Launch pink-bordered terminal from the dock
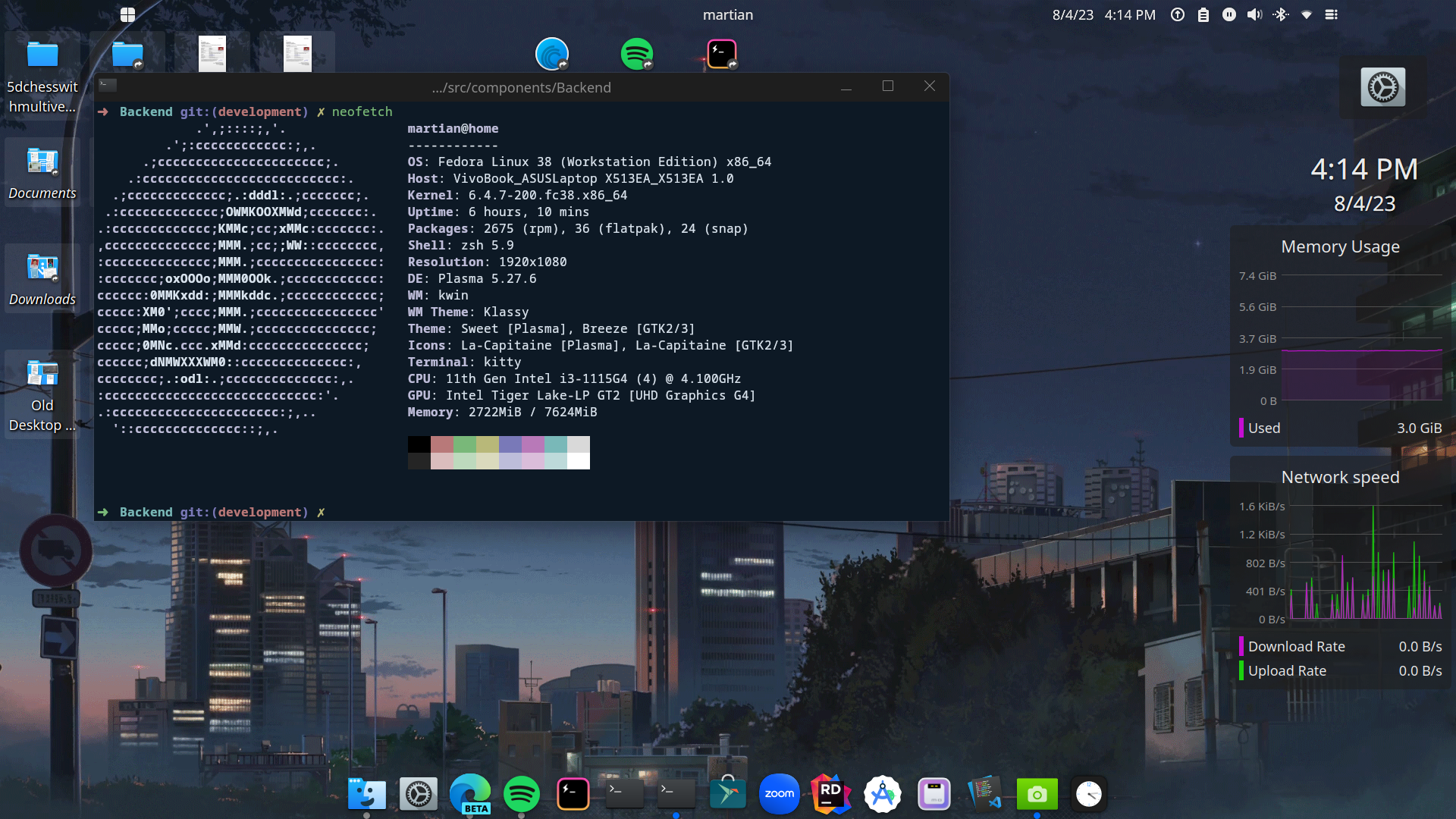This screenshot has width=1456, height=819. tap(573, 794)
